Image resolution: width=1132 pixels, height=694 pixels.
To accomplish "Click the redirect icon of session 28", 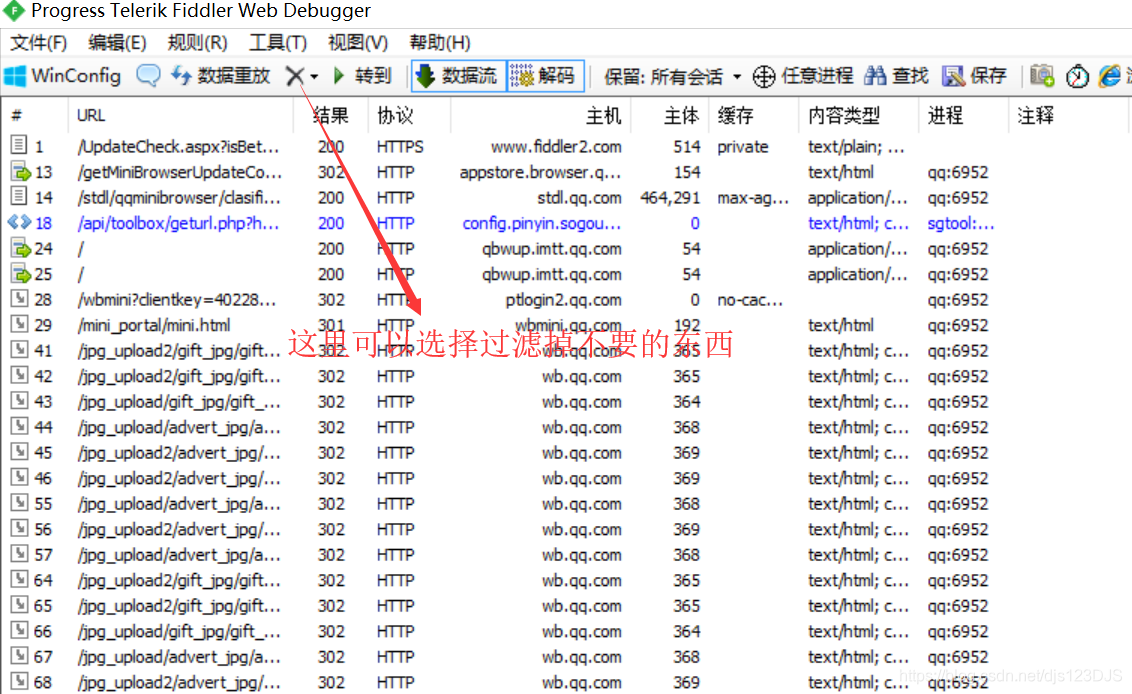I will click(19, 299).
